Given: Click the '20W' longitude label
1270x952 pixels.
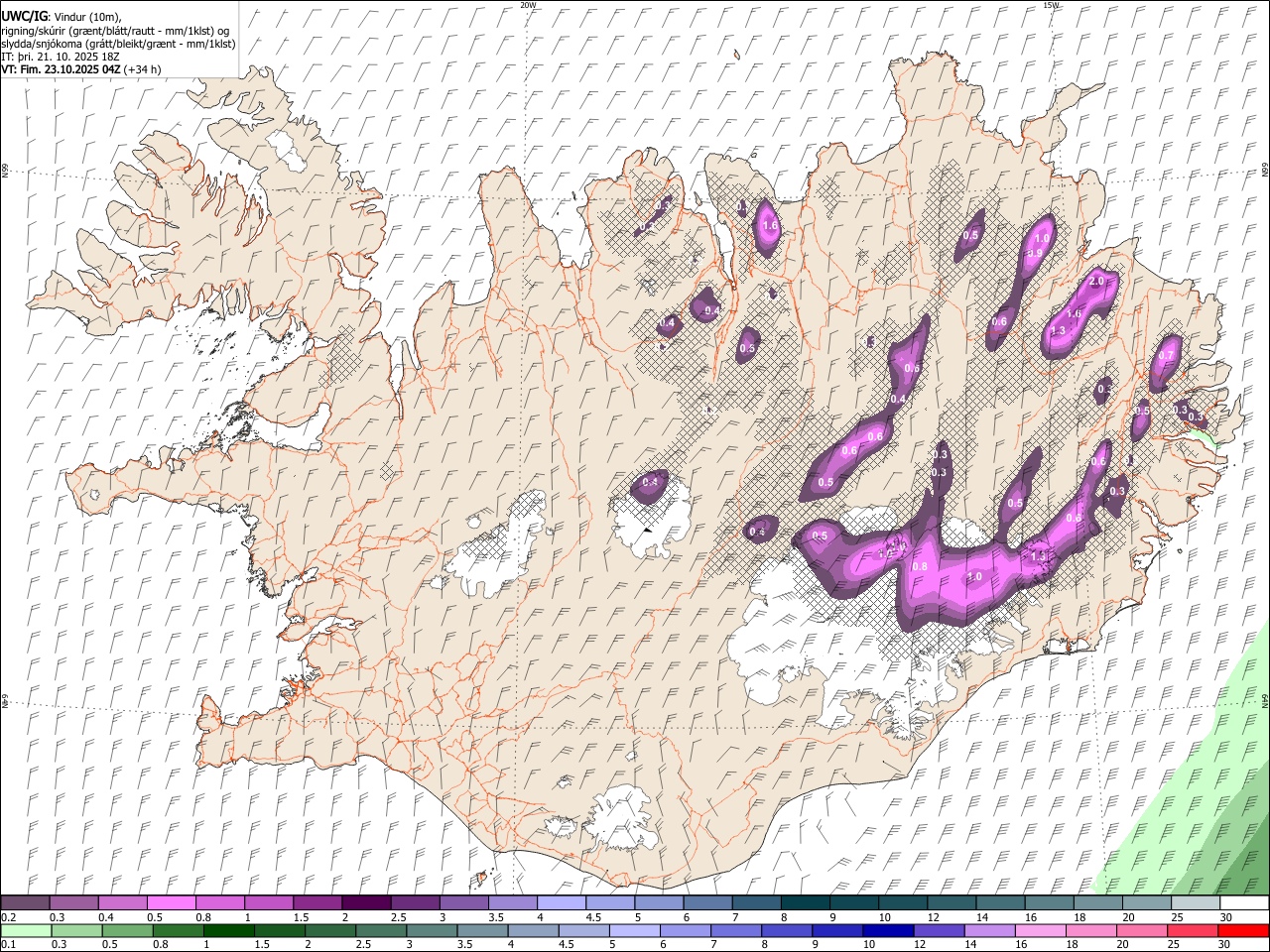Looking at the screenshot, I should tap(528, 5).
